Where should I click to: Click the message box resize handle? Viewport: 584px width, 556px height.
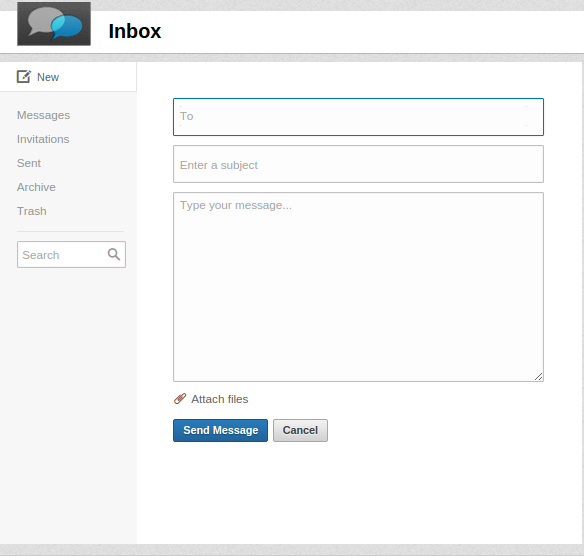[539, 377]
